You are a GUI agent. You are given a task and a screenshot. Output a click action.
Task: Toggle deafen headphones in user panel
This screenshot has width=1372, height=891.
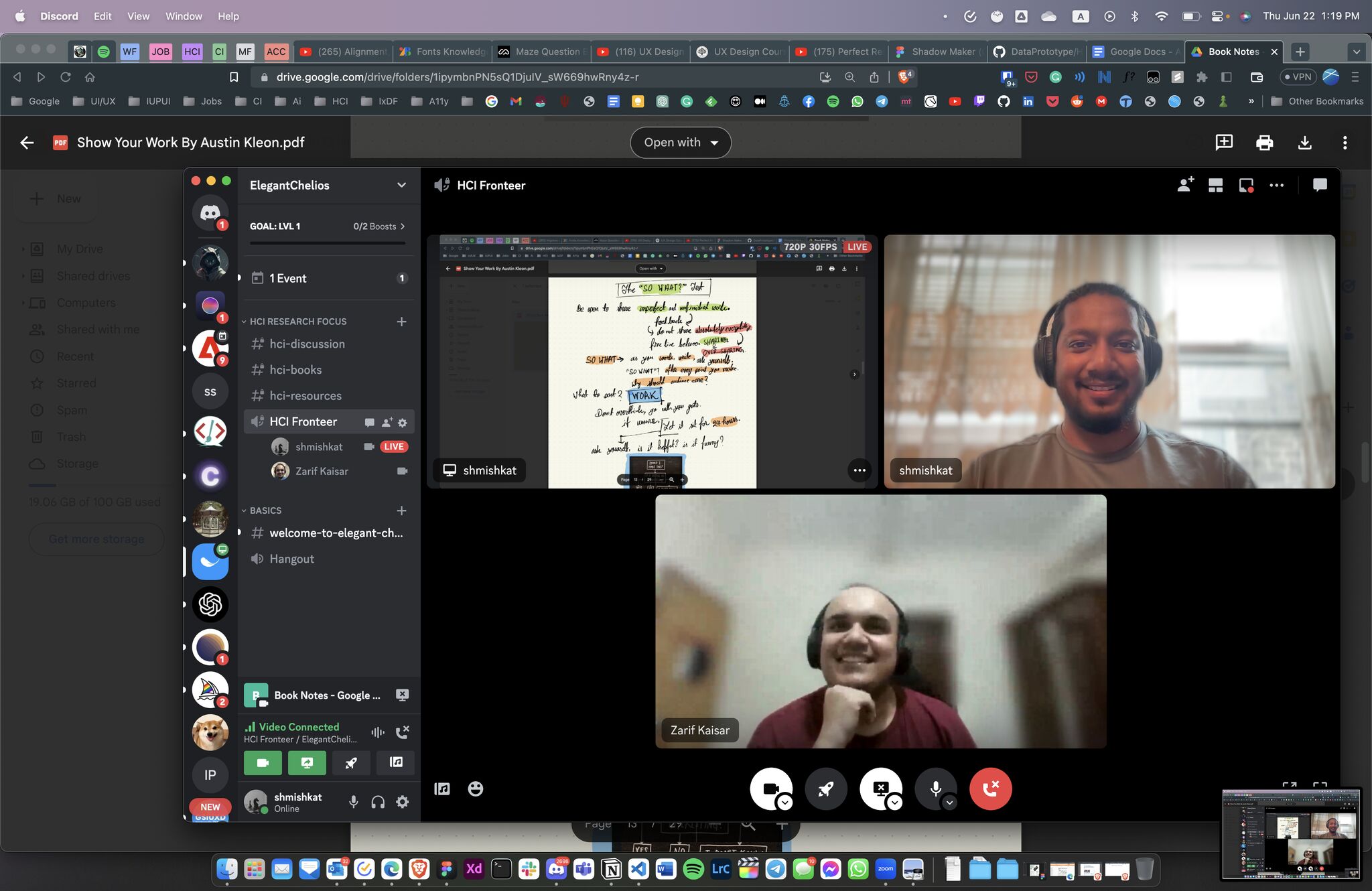tap(378, 802)
